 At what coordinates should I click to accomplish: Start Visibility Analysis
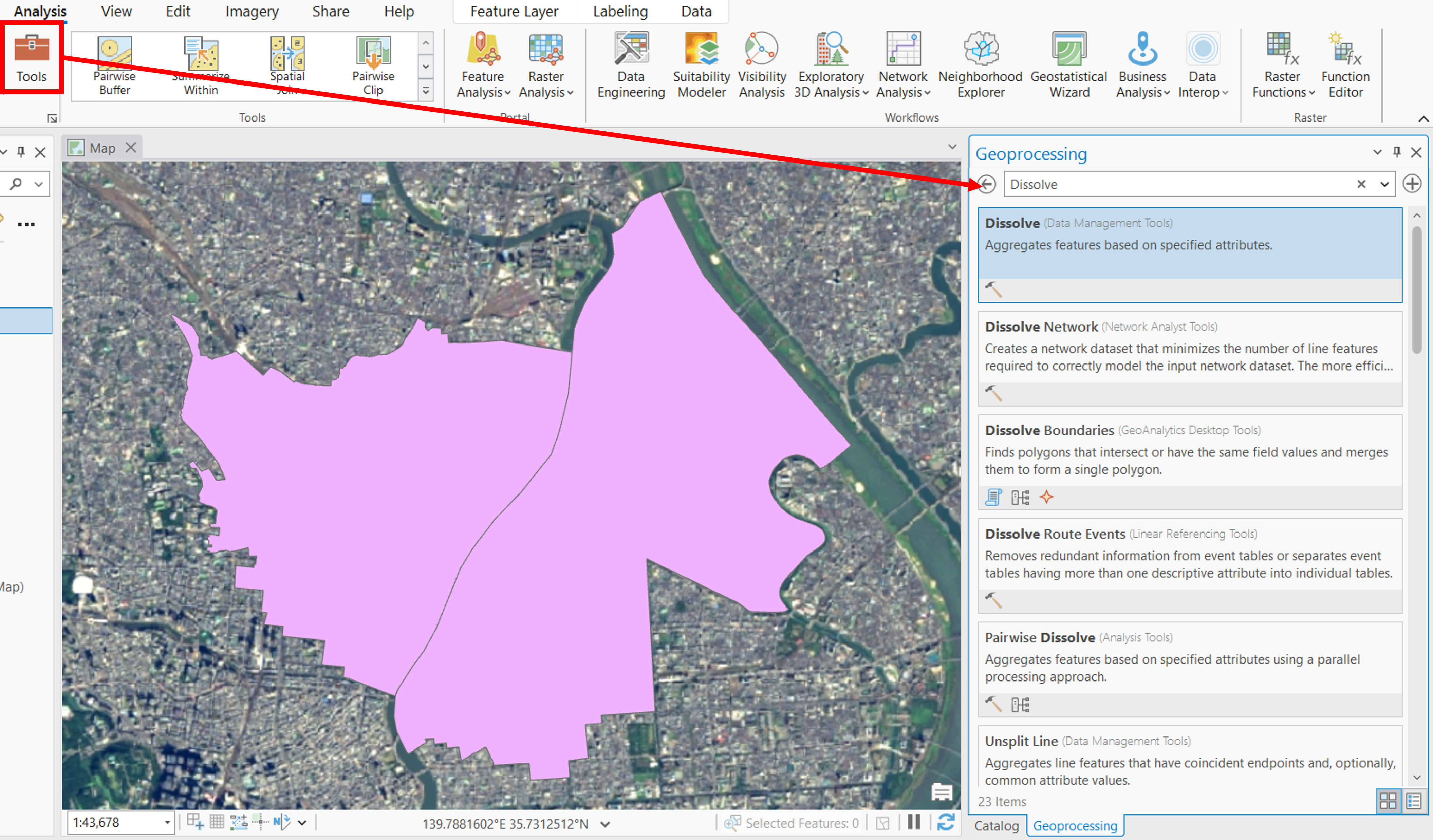click(x=761, y=66)
